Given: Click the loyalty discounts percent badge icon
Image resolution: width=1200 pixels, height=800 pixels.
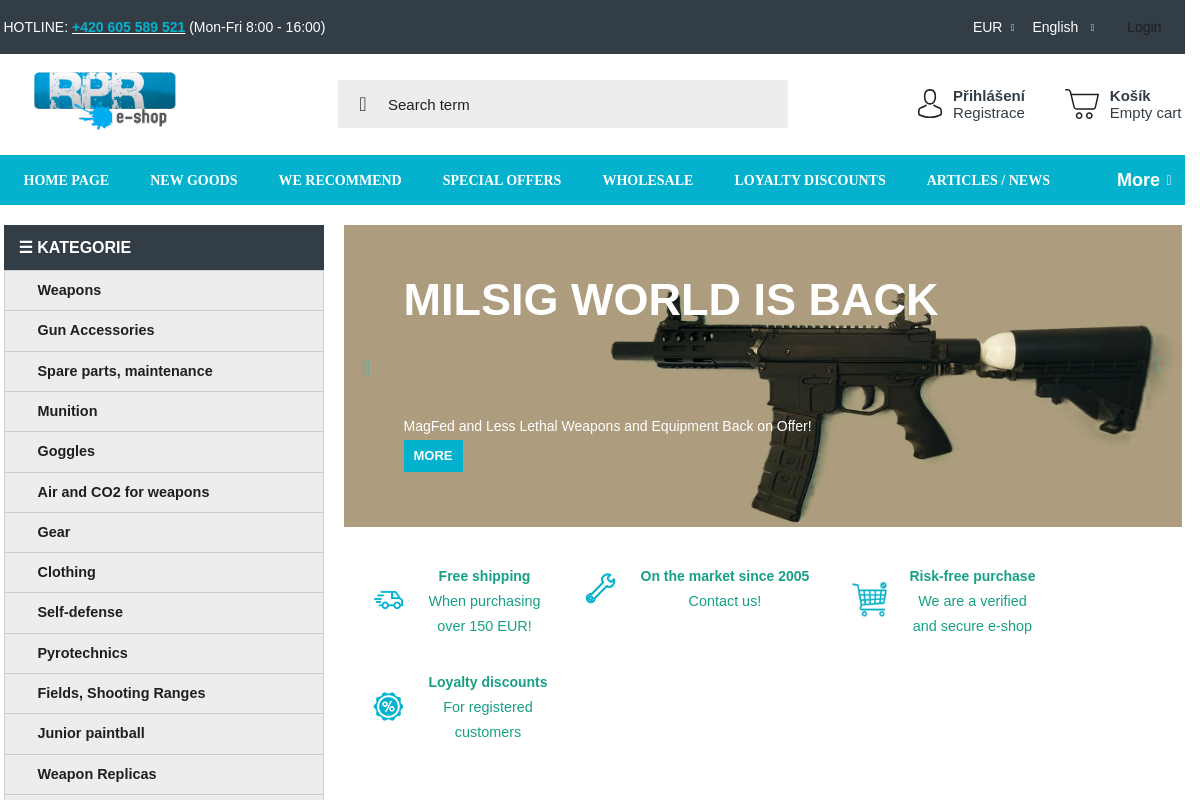Looking at the screenshot, I should 388,706.
